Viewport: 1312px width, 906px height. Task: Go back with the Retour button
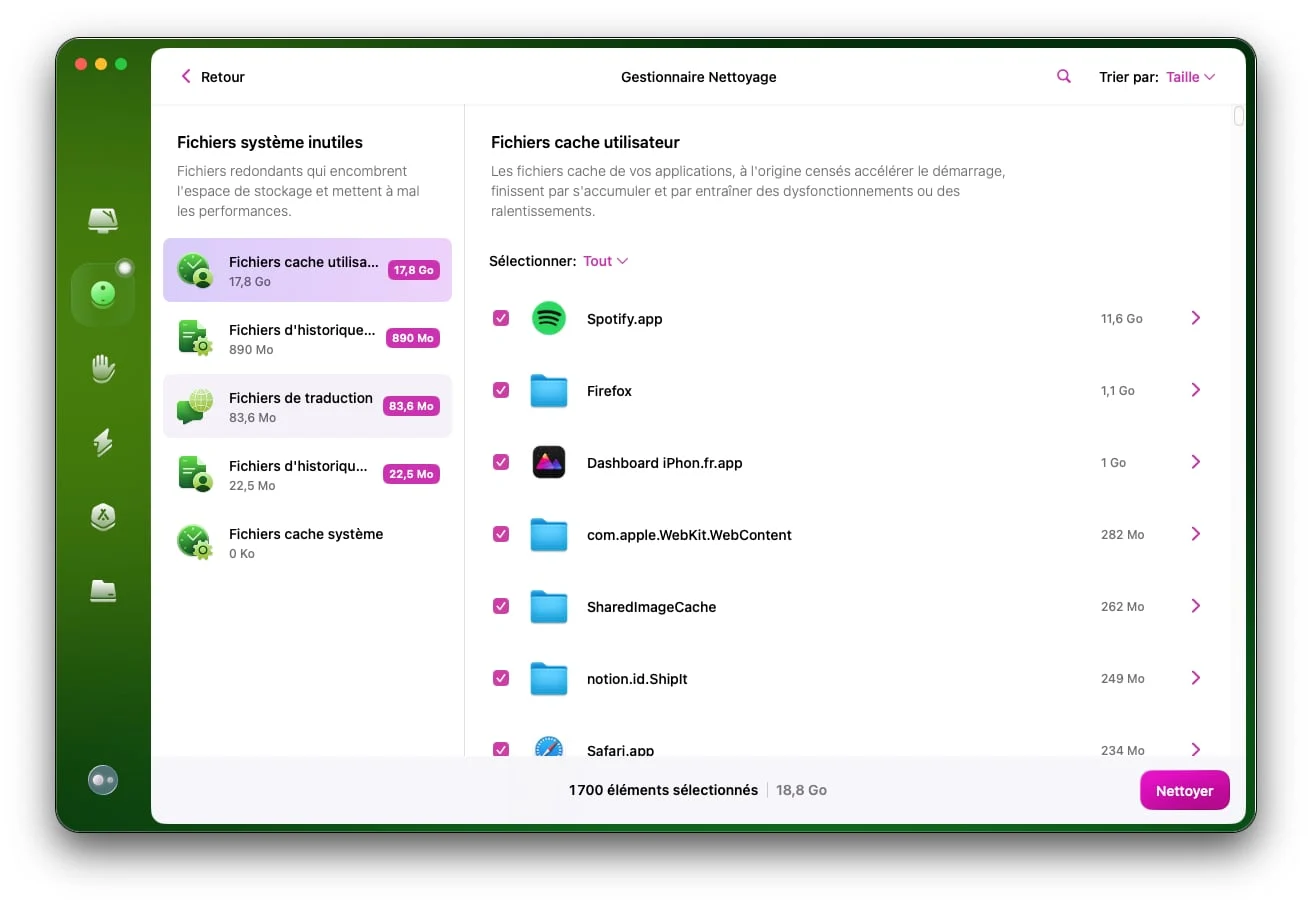[213, 77]
